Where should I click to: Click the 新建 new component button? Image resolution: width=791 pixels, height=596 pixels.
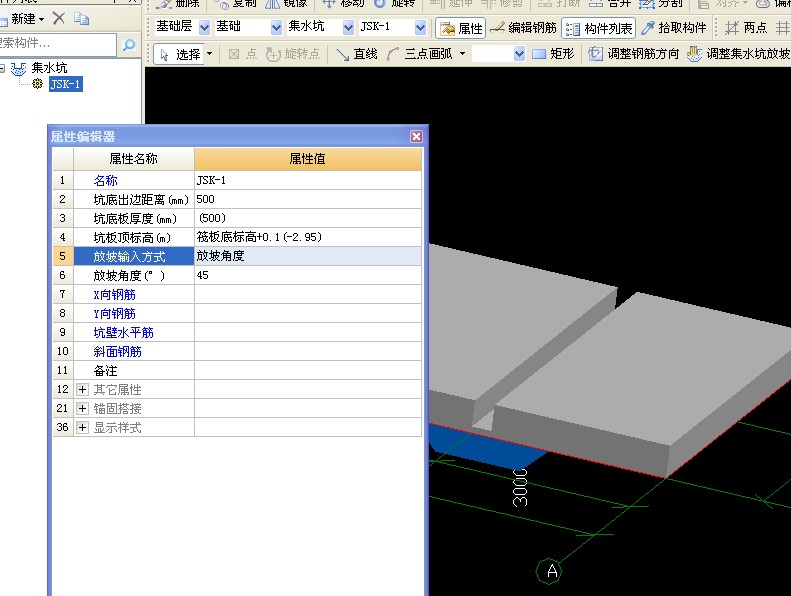click(x=23, y=19)
